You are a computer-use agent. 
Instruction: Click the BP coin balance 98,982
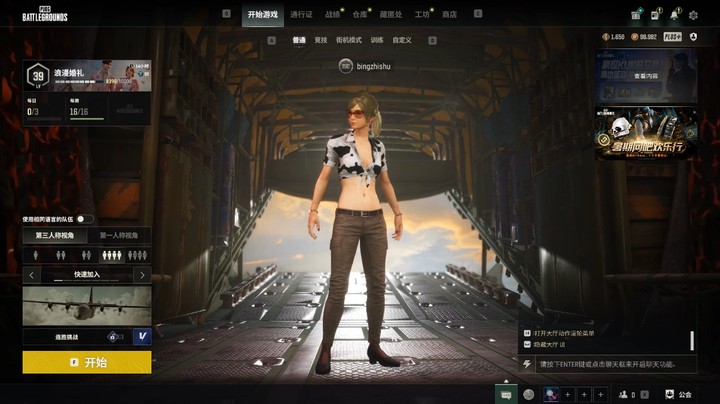[x=644, y=37]
